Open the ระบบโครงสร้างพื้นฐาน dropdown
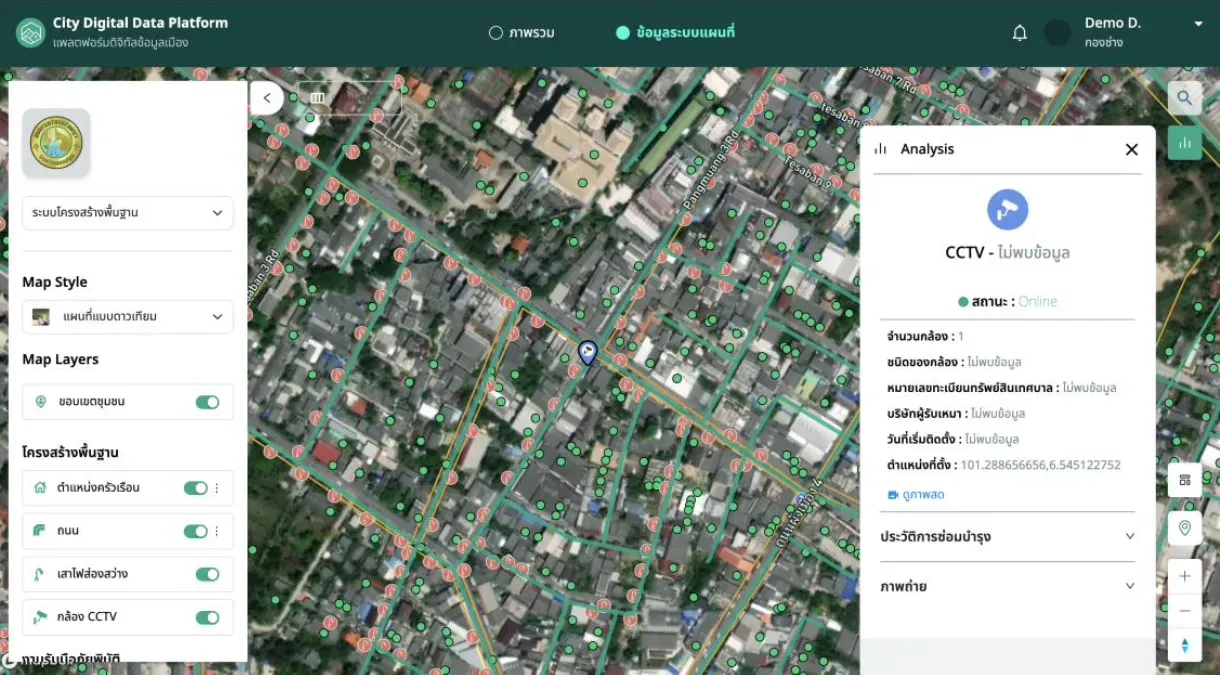 click(x=128, y=213)
